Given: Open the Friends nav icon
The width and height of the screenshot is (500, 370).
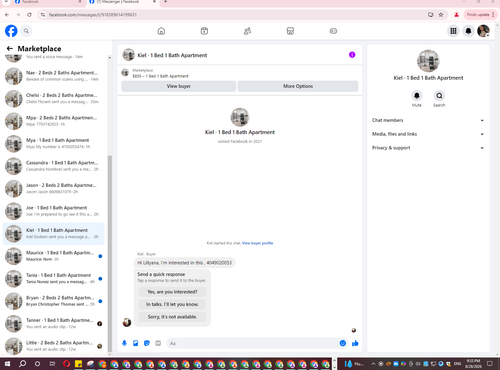Looking at the screenshot, I should 247,31.
